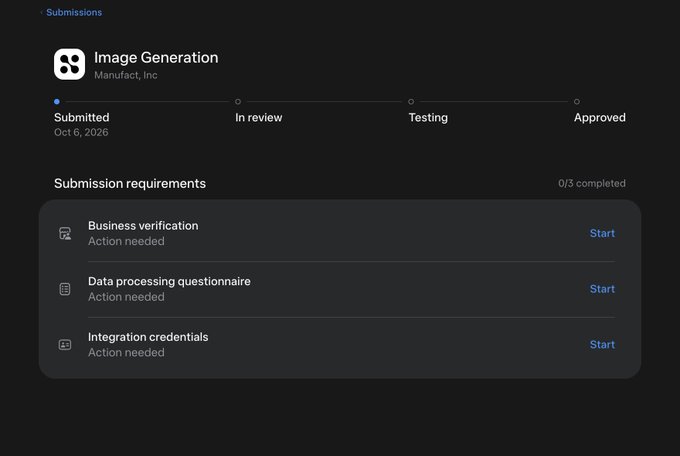Click the 'Oct 6, 2026' date

coord(81,132)
